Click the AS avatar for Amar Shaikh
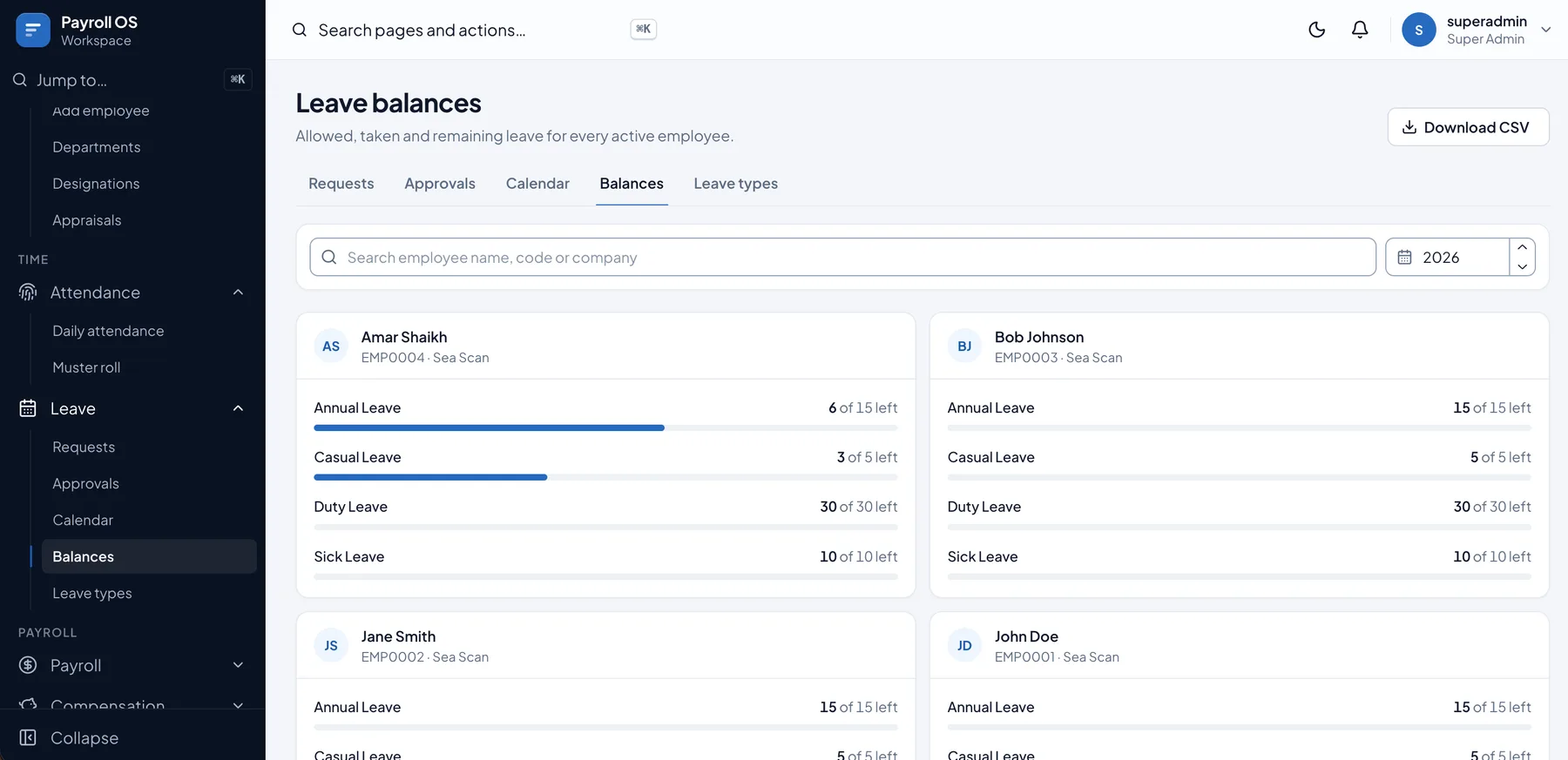 click(331, 346)
